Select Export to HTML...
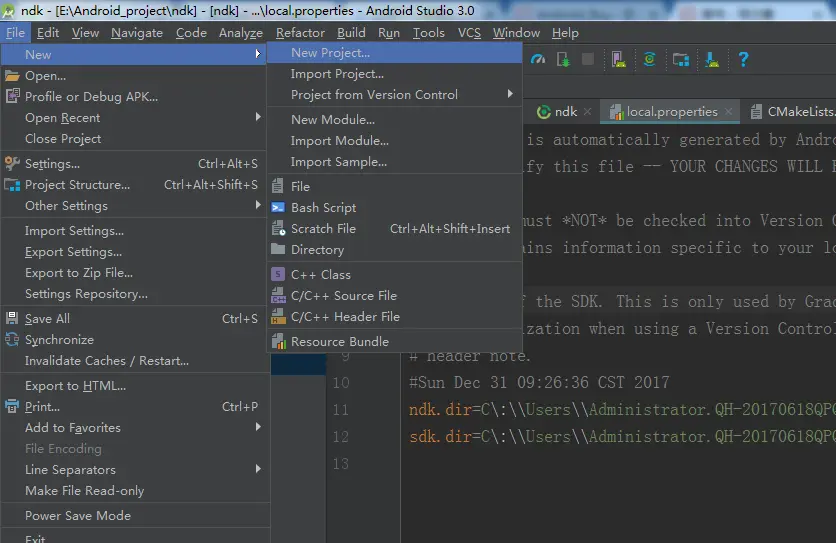836x543 pixels. (133, 386)
